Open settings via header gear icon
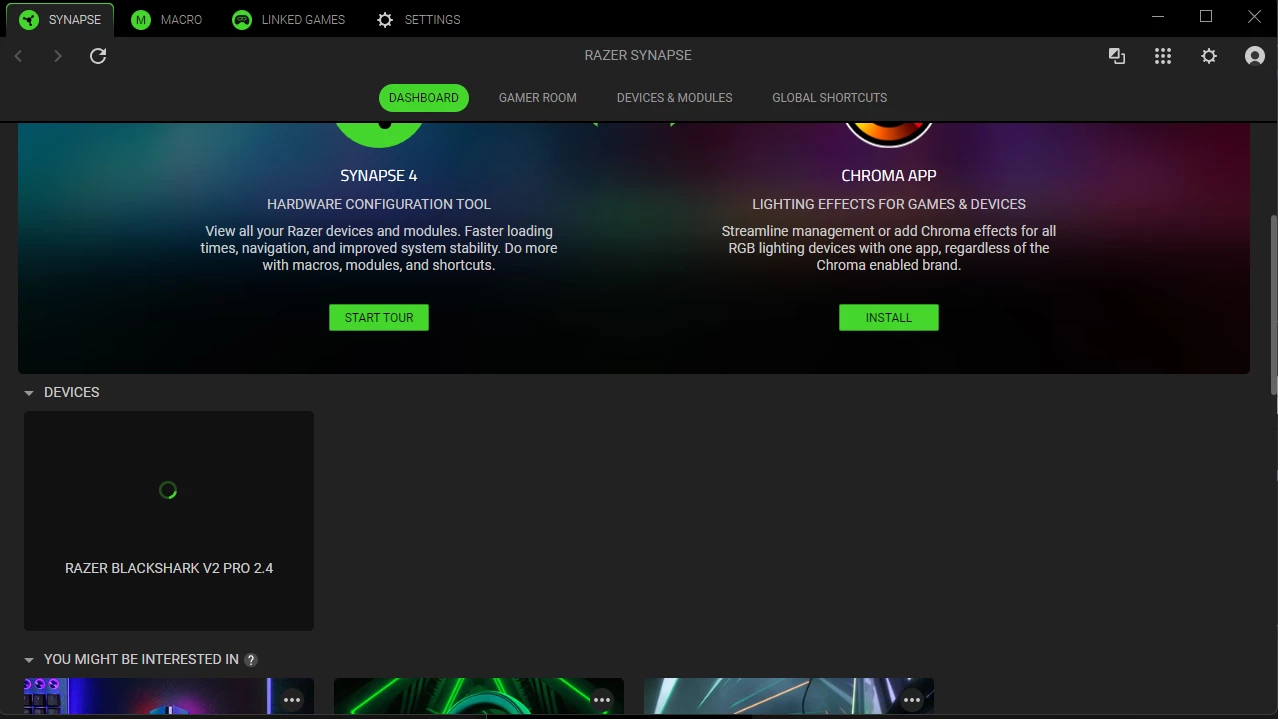This screenshot has width=1278, height=719. click(x=1209, y=56)
